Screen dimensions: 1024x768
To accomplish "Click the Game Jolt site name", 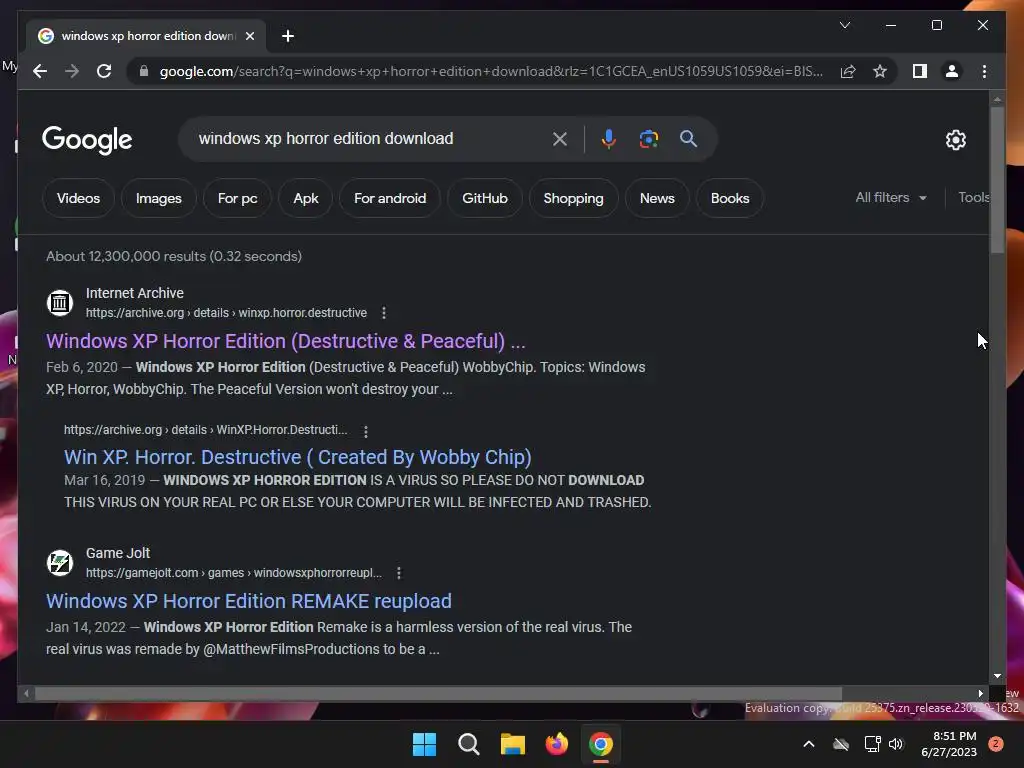I will click(x=118, y=553).
